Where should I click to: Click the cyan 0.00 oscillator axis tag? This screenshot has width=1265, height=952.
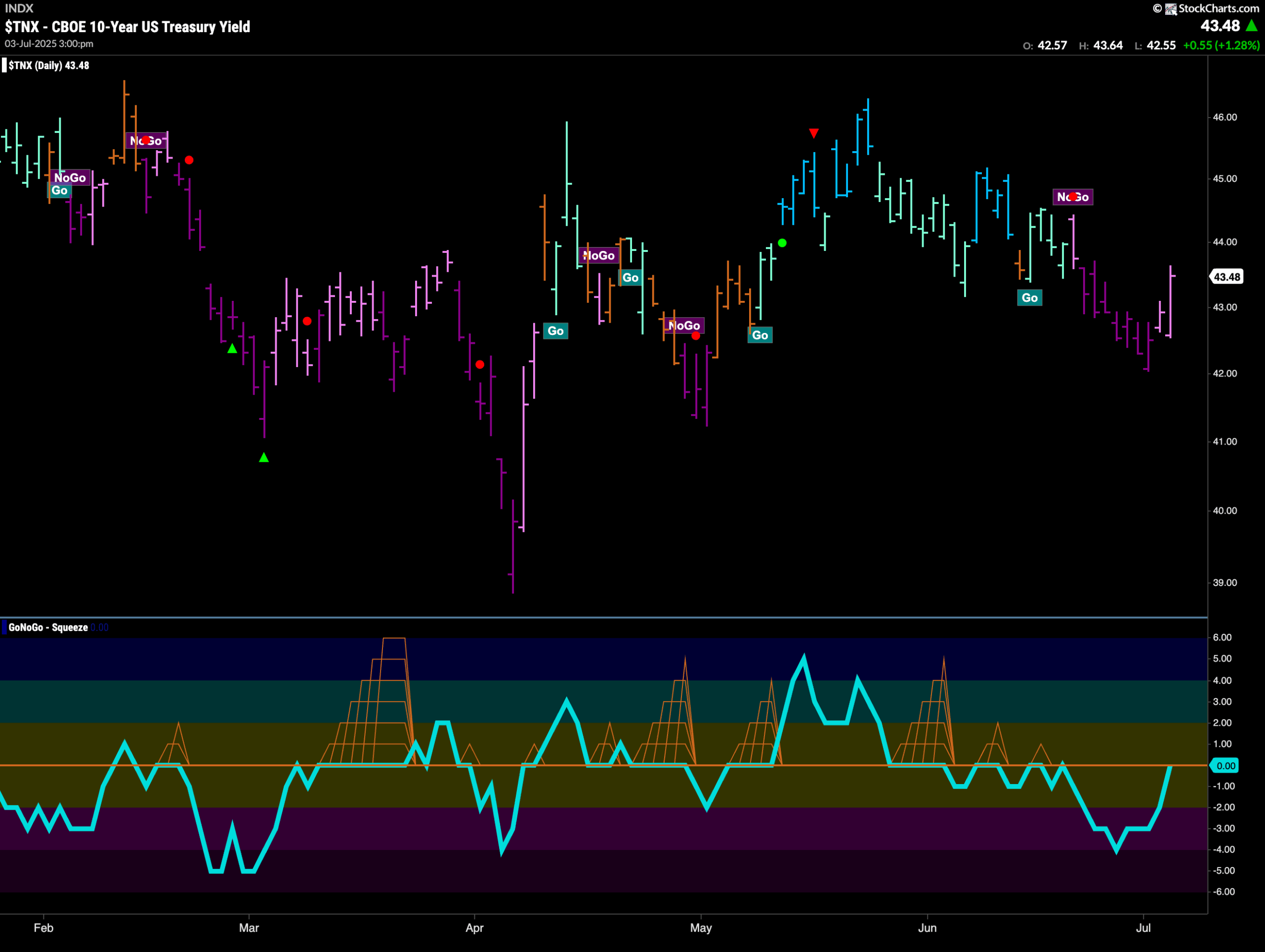click(1225, 766)
